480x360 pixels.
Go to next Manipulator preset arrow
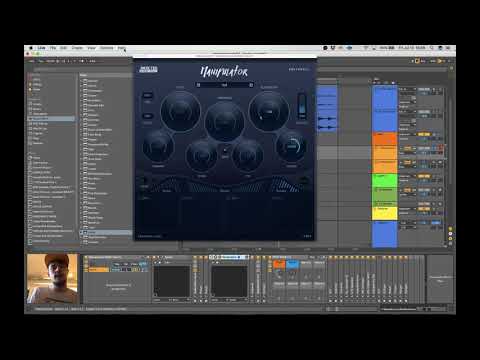(x=251, y=85)
